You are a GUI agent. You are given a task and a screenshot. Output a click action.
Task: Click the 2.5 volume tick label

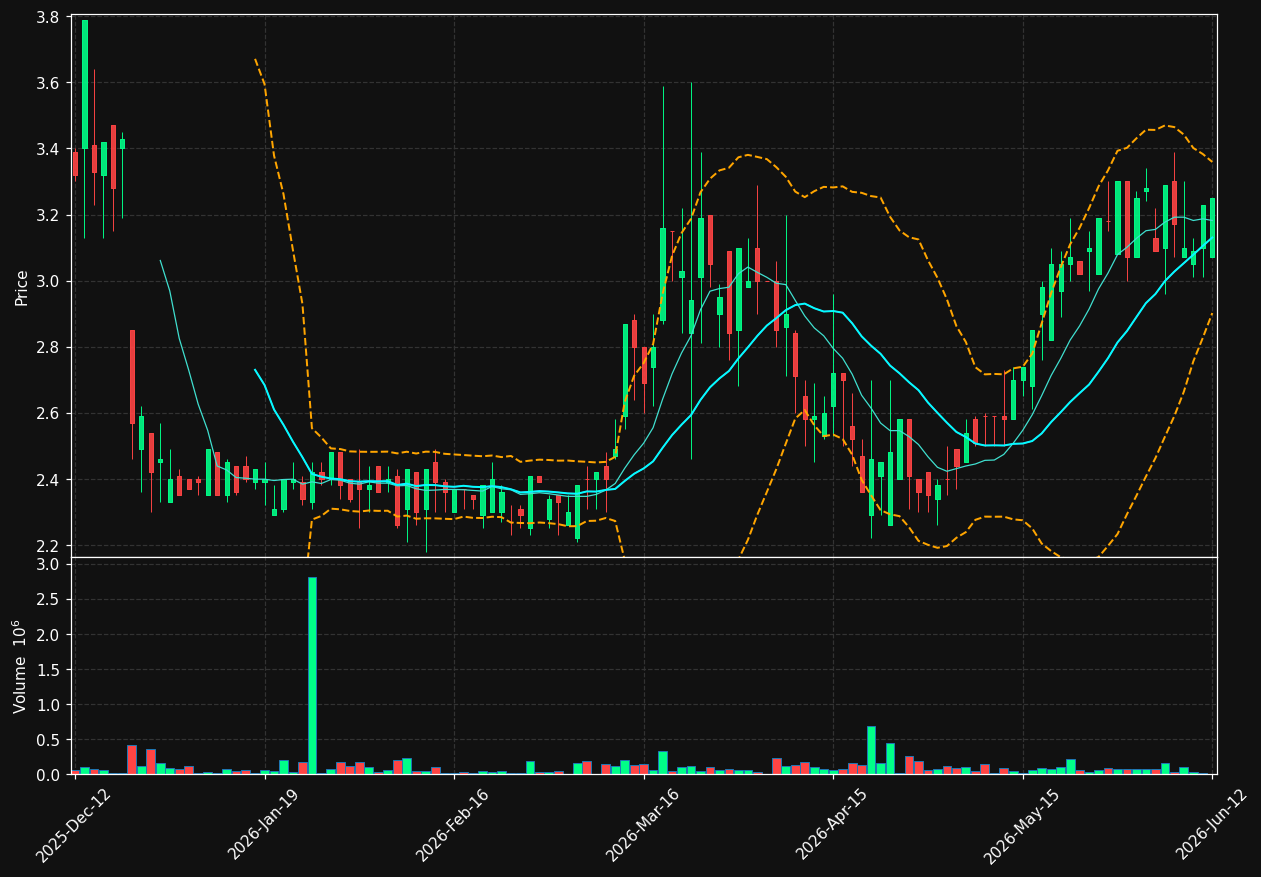pyautogui.click(x=50, y=600)
